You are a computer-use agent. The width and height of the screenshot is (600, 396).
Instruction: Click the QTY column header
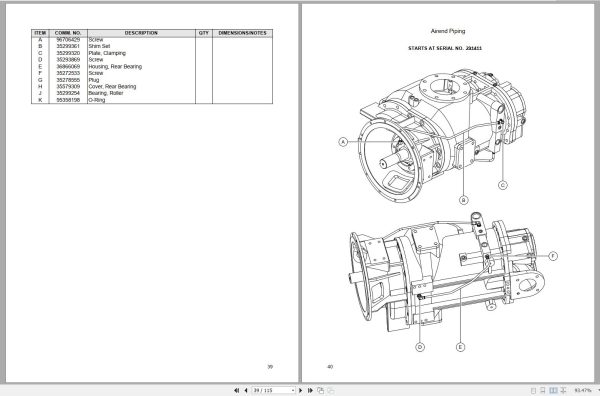coord(204,33)
